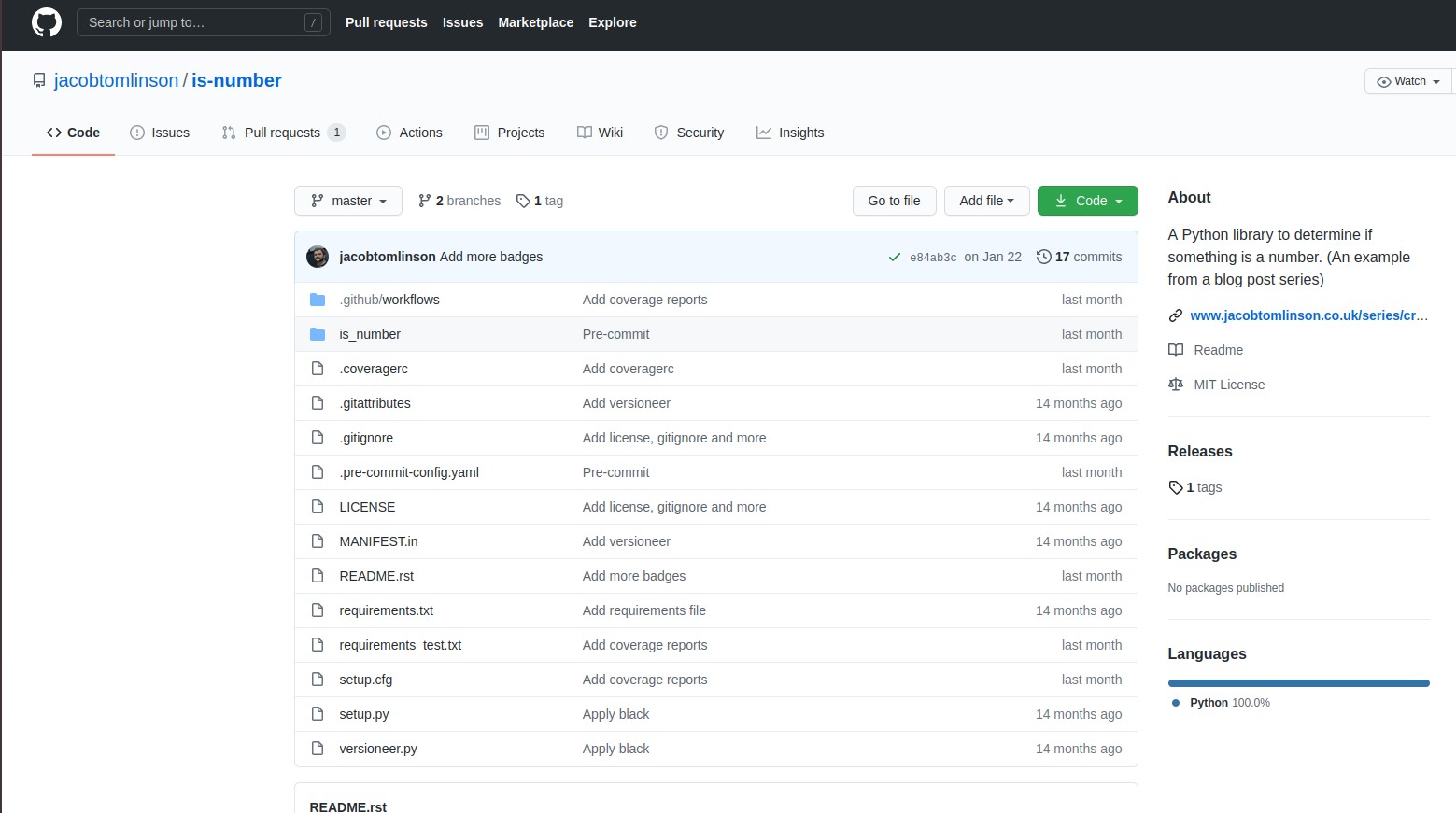Open the 'Apply black' commit on setup.py row

(x=615, y=714)
